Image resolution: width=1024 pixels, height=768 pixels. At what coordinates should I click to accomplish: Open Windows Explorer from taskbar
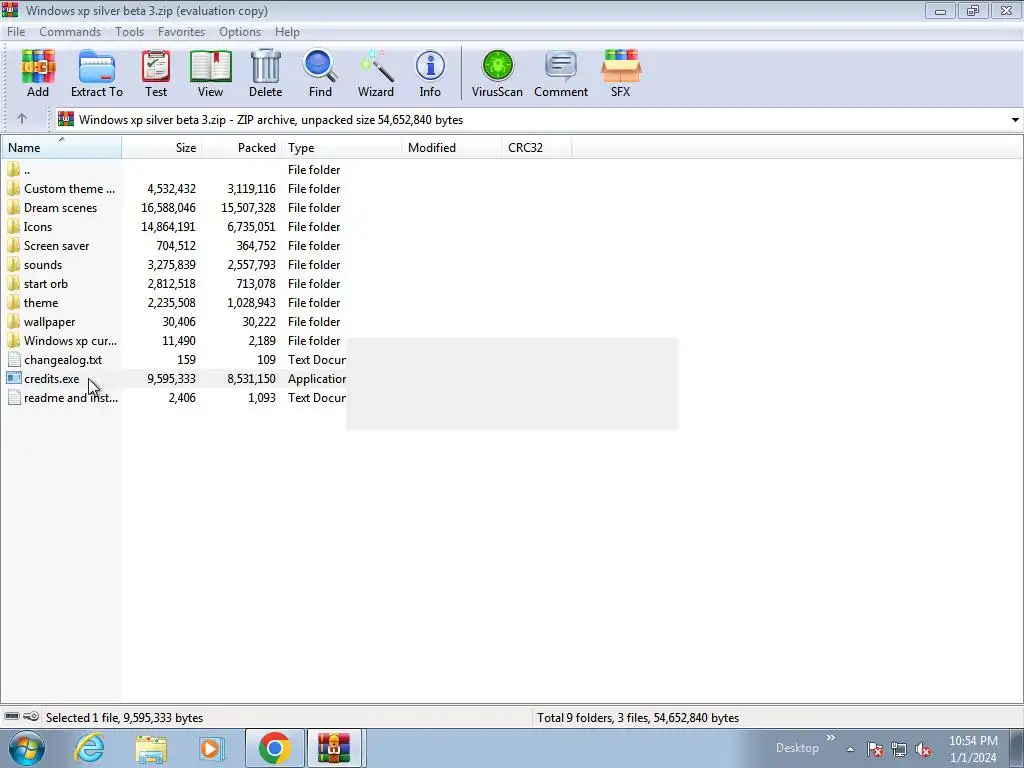pyautogui.click(x=151, y=748)
